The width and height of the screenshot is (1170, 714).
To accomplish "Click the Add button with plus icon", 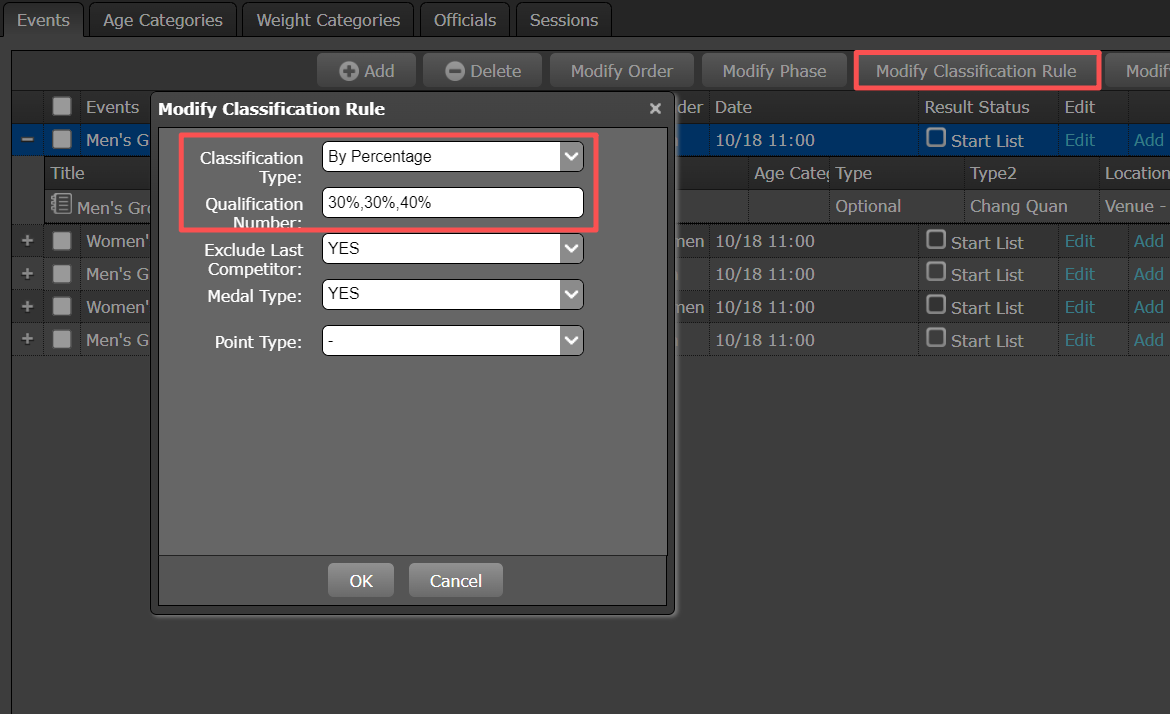I will pyautogui.click(x=366, y=71).
